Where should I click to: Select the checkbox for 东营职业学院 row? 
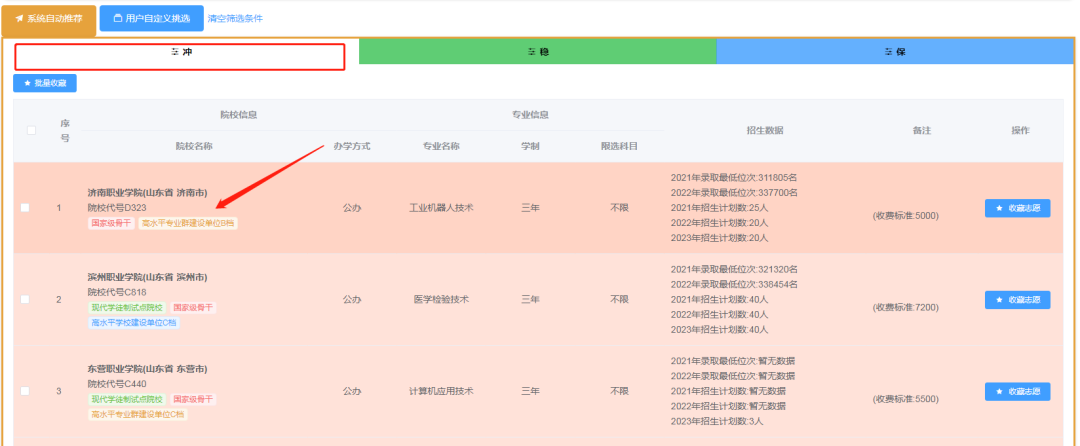coord(25,391)
